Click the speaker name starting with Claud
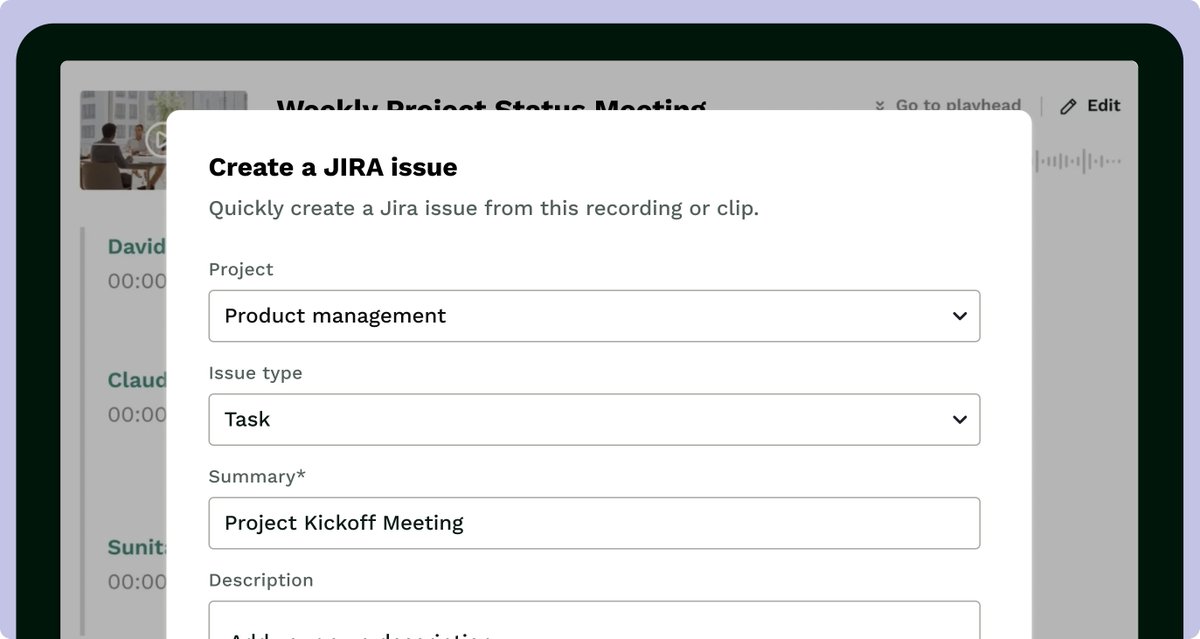This screenshot has height=639, width=1200. click(x=137, y=380)
